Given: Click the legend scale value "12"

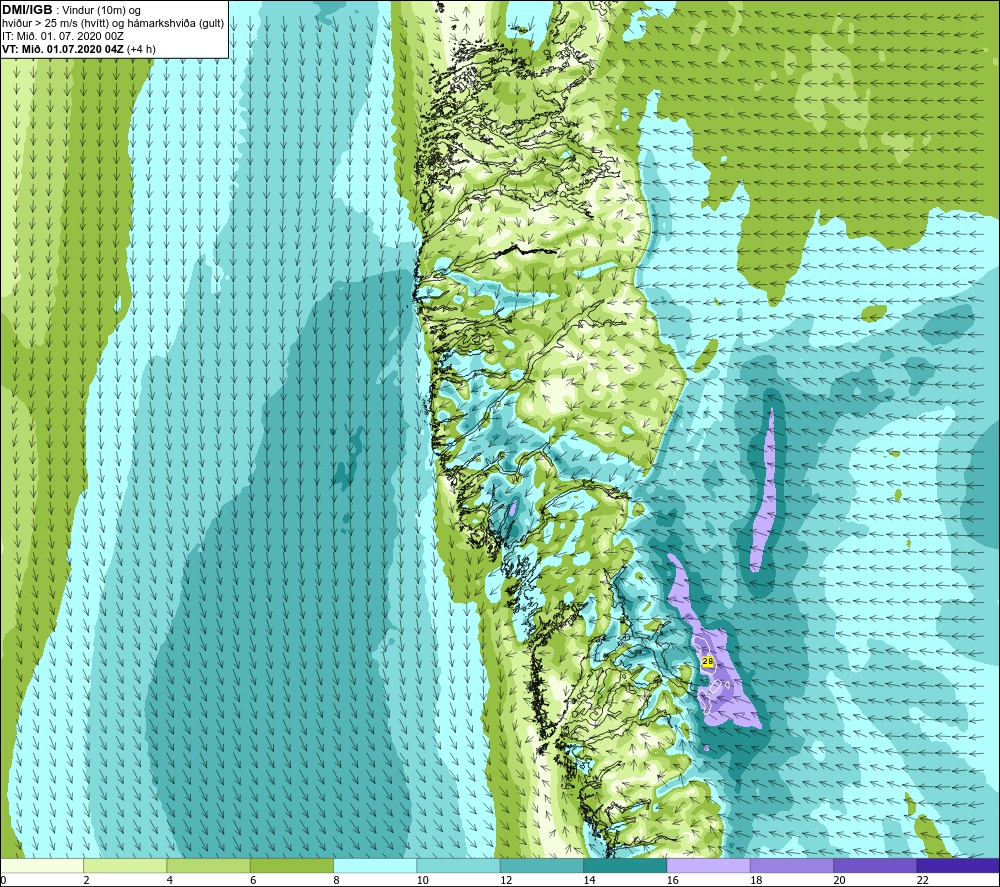Looking at the screenshot, I should [506, 880].
